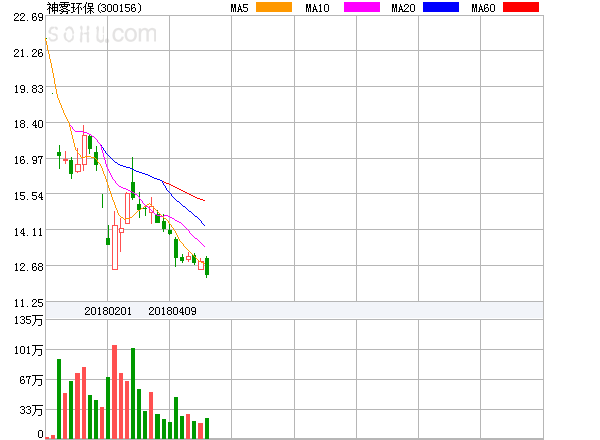
Task: Click the MA60 legend label
Action: 483,8
